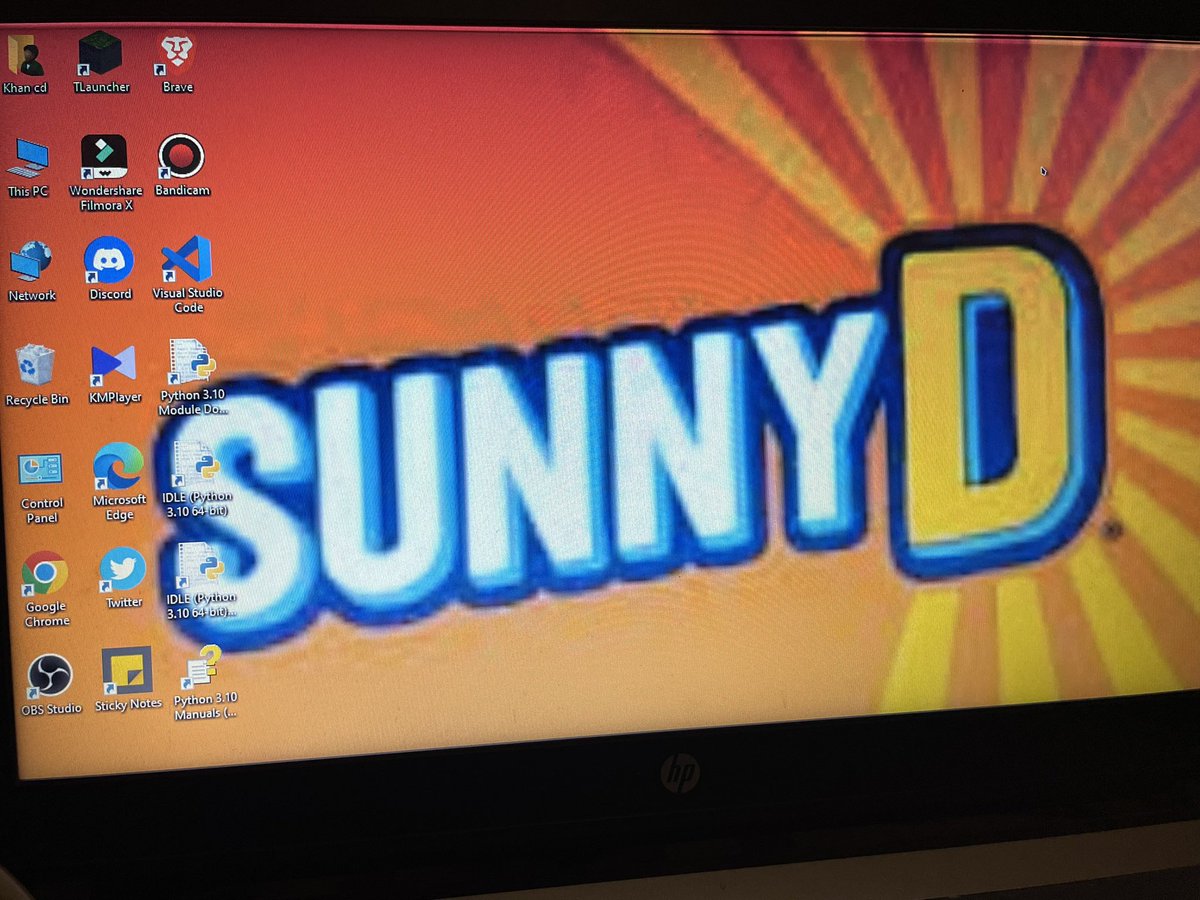Viewport: 1200px width, 900px height.
Task: Open the KMPlayer shortcut
Action: [112, 366]
